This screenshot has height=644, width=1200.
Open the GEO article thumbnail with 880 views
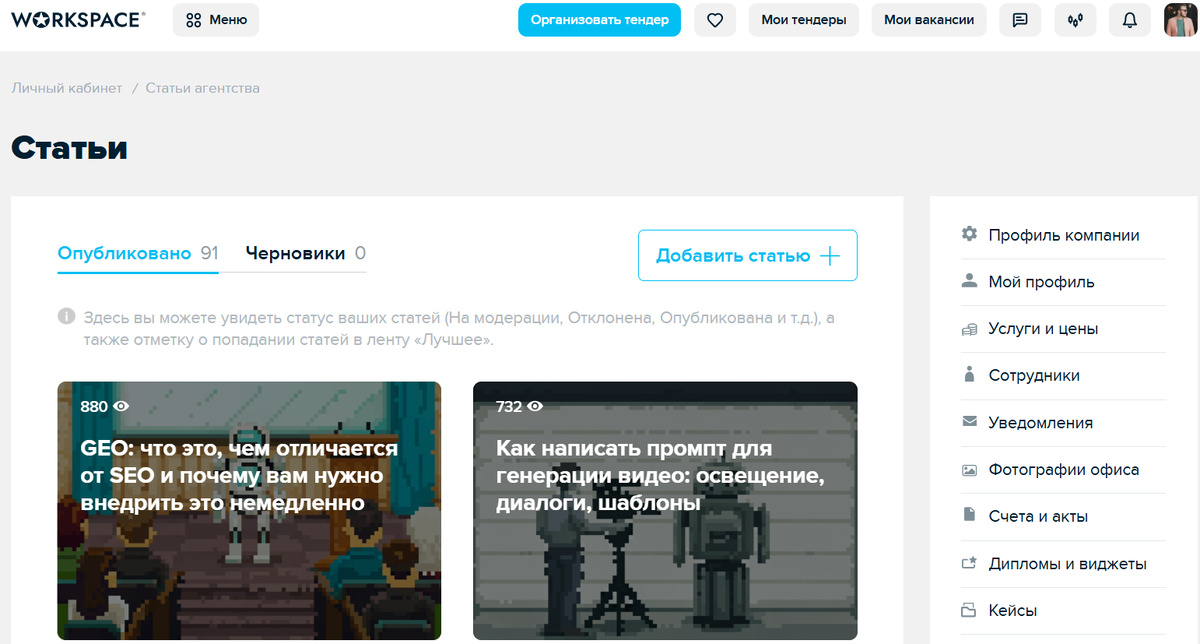pos(249,510)
